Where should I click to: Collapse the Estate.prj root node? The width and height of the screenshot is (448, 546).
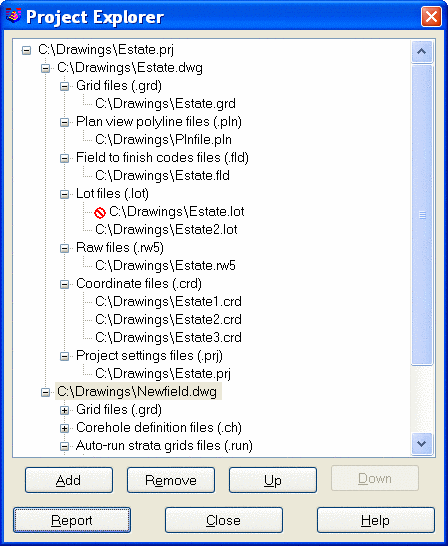tap(26, 50)
